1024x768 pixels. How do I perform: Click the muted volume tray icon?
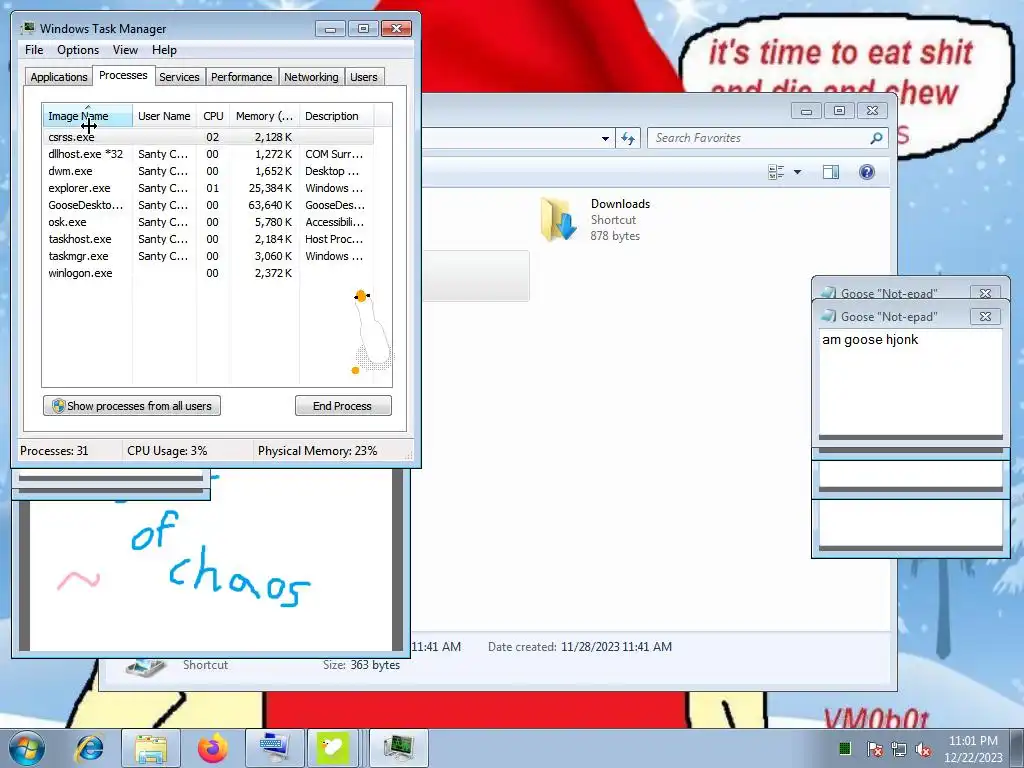pyautogui.click(x=923, y=748)
